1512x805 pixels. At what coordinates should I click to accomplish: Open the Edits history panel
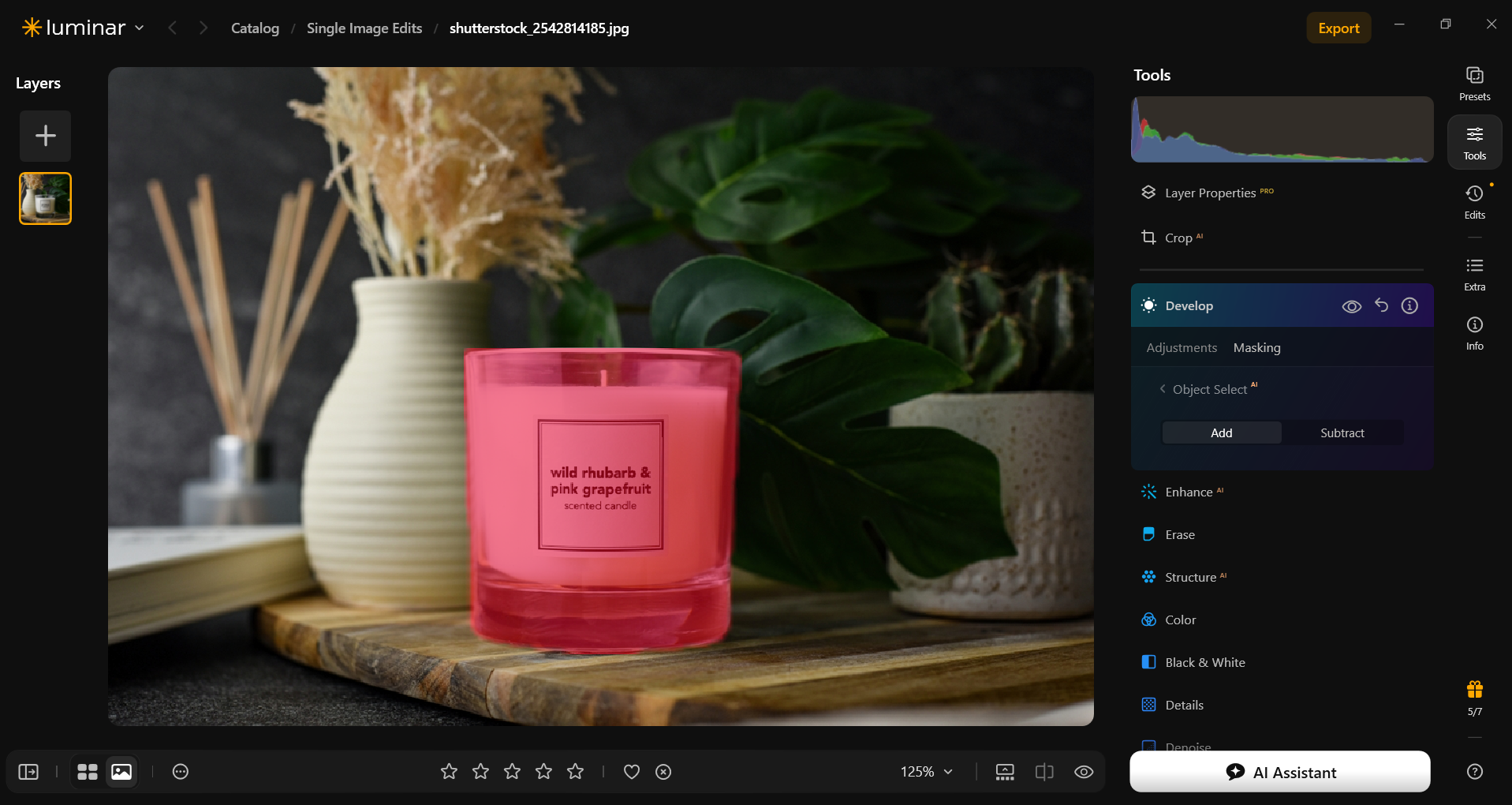click(1474, 202)
